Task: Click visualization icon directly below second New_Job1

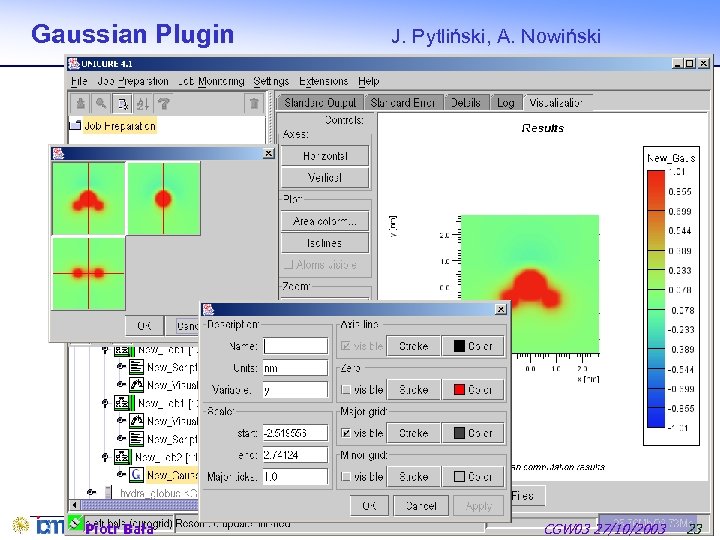Action: [x=136, y=421]
